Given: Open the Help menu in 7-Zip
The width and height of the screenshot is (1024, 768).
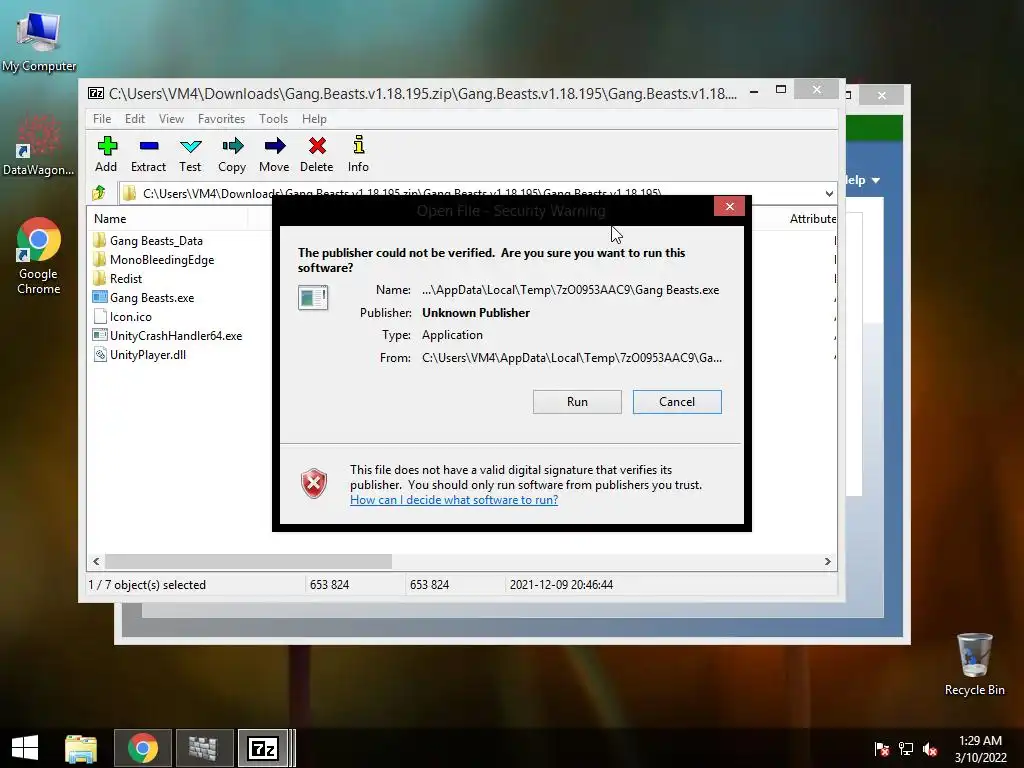Looking at the screenshot, I should tap(314, 119).
